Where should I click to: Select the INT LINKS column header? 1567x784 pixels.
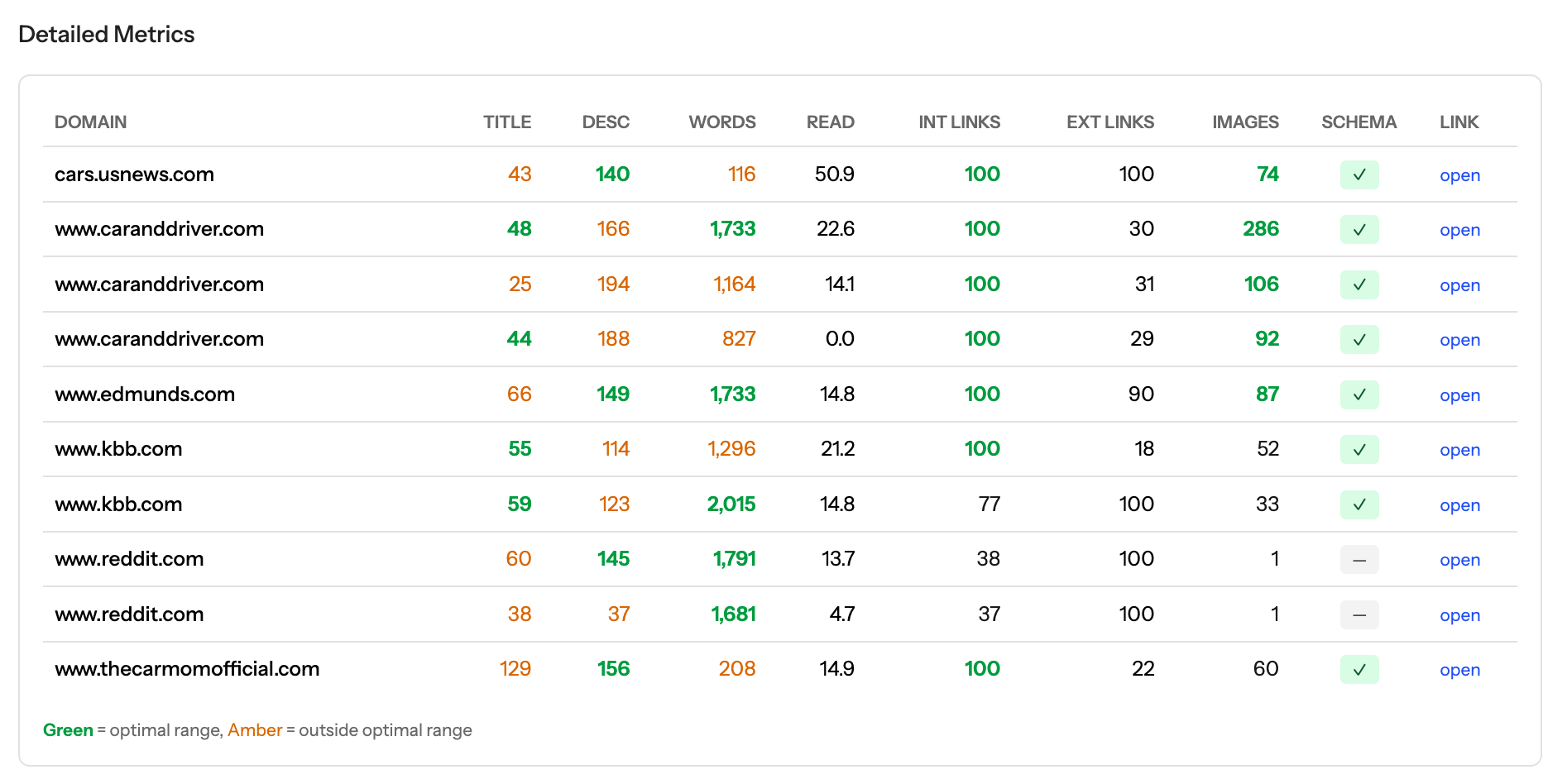(x=959, y=122)
